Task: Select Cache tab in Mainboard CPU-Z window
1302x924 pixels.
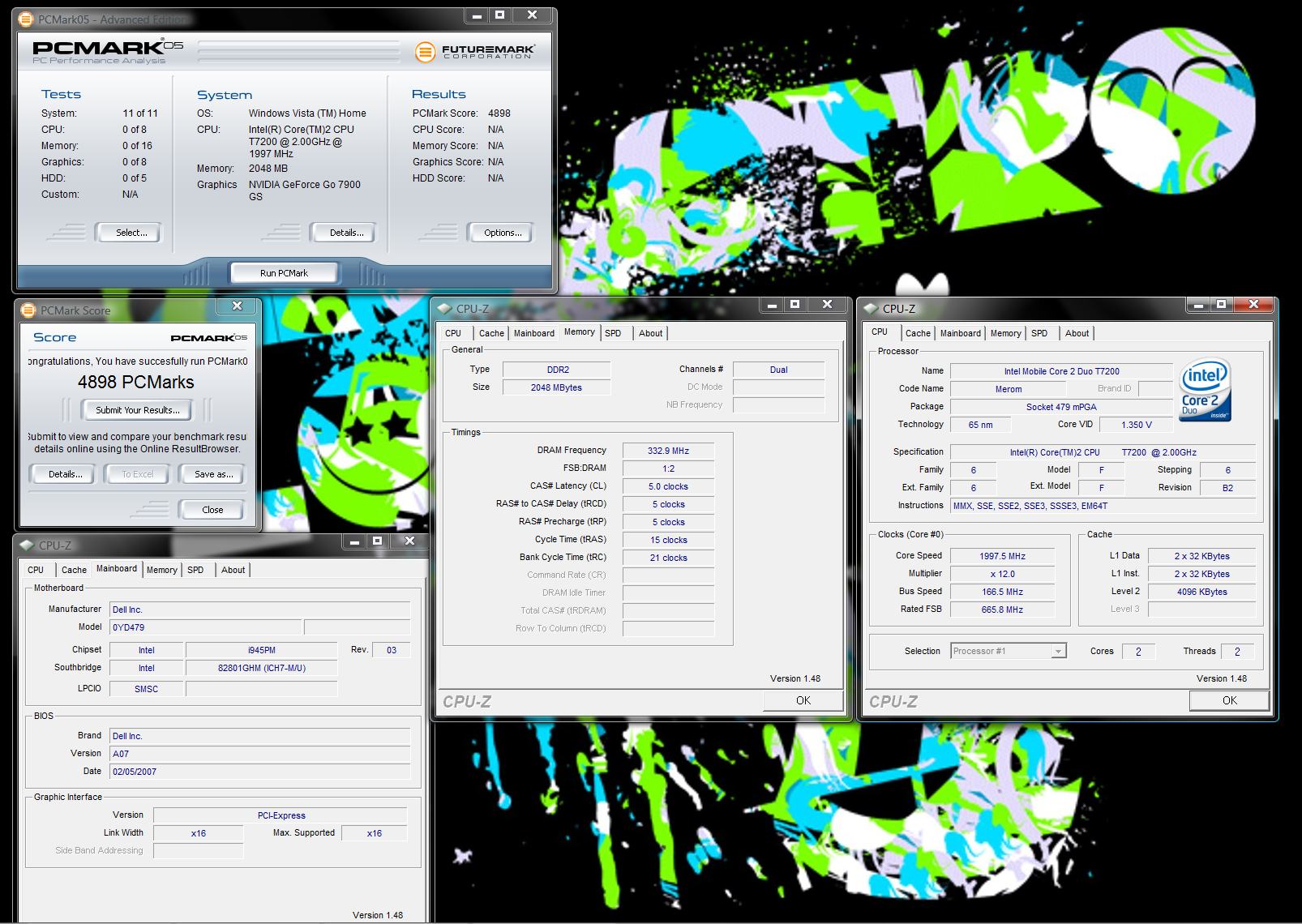Action: tap(74, 570)
